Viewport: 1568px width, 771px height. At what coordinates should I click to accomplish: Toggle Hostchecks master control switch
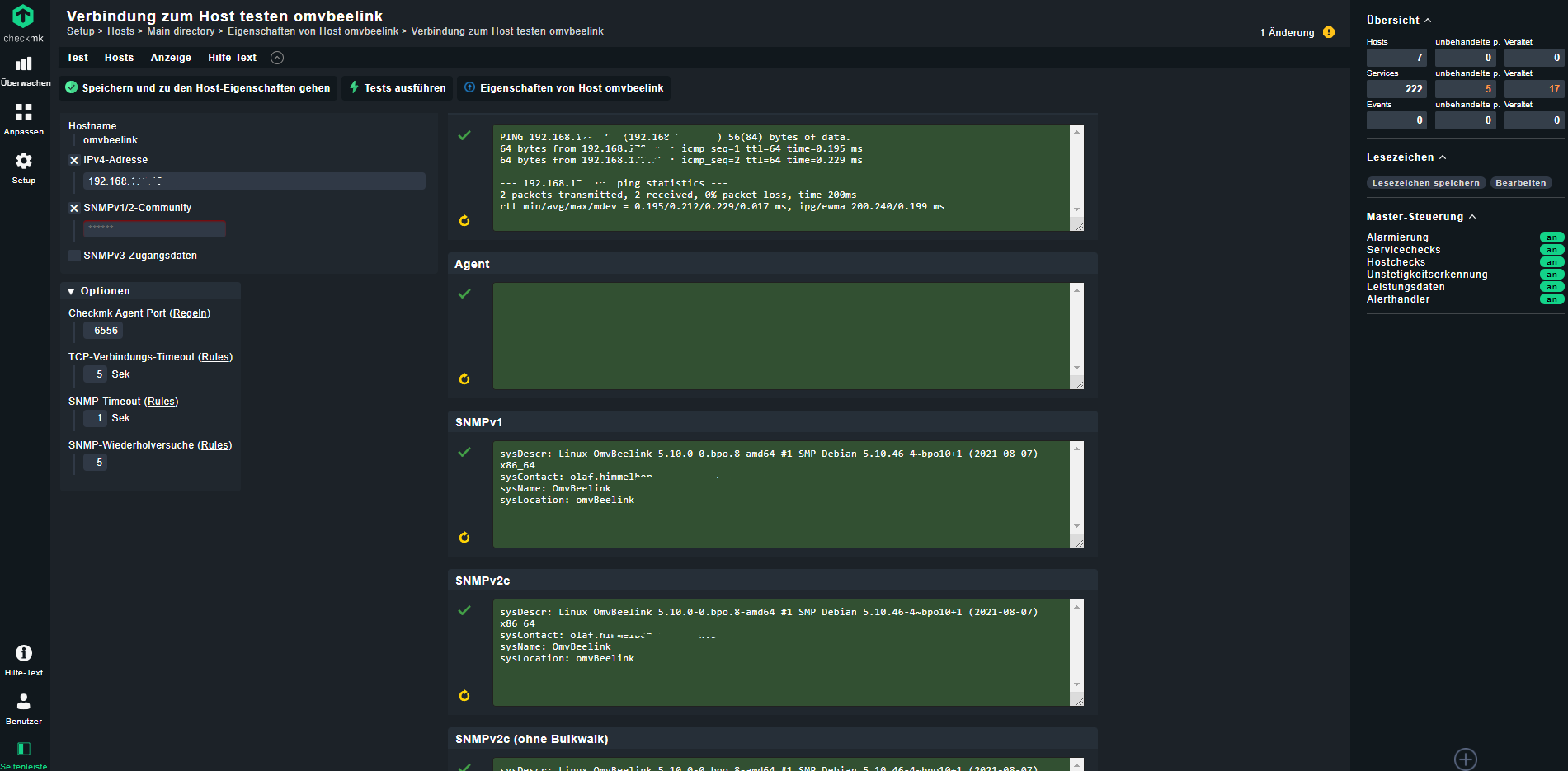(x=1552, y=262)
